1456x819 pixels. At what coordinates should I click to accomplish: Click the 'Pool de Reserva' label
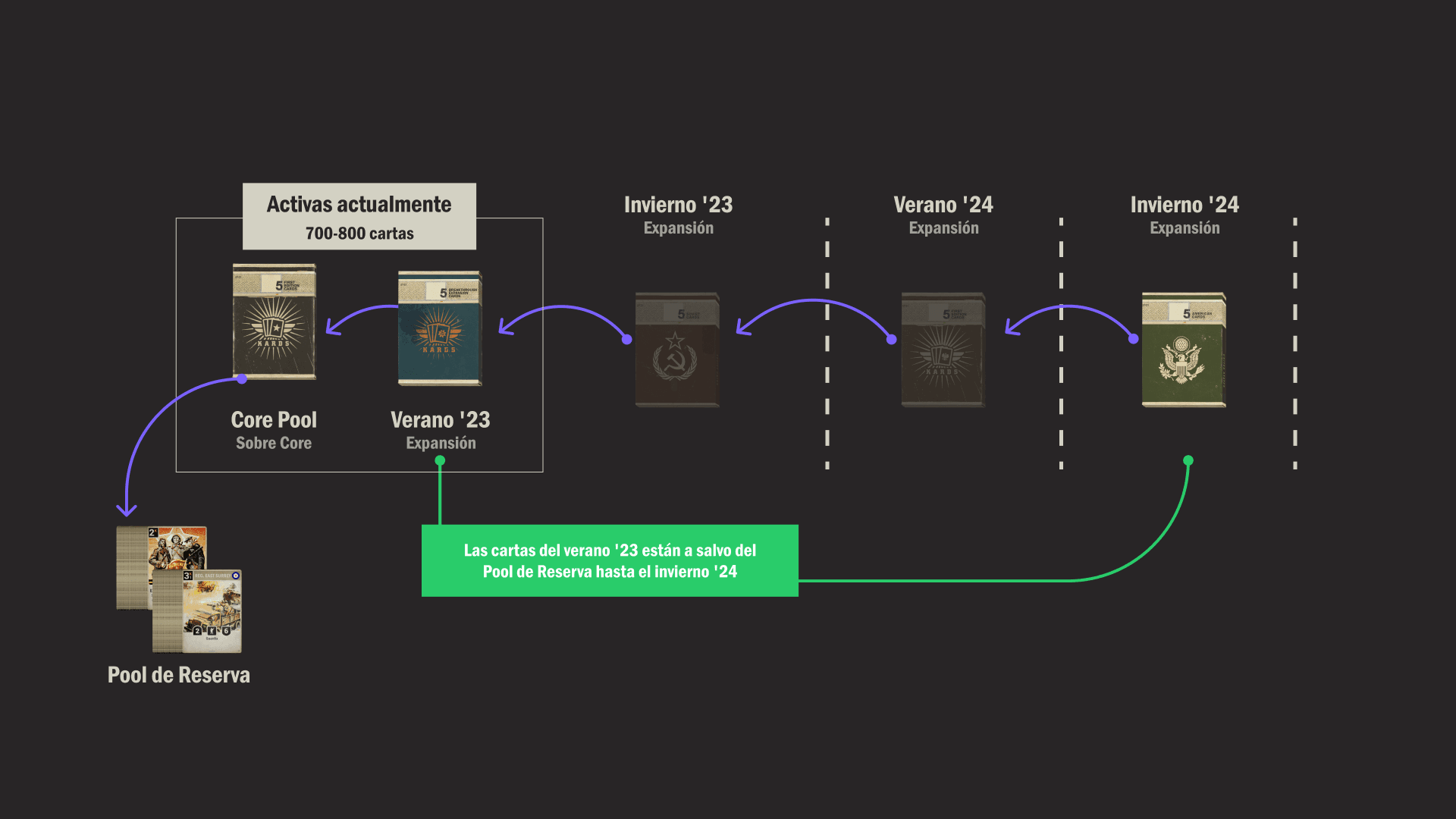coord(178,675)
